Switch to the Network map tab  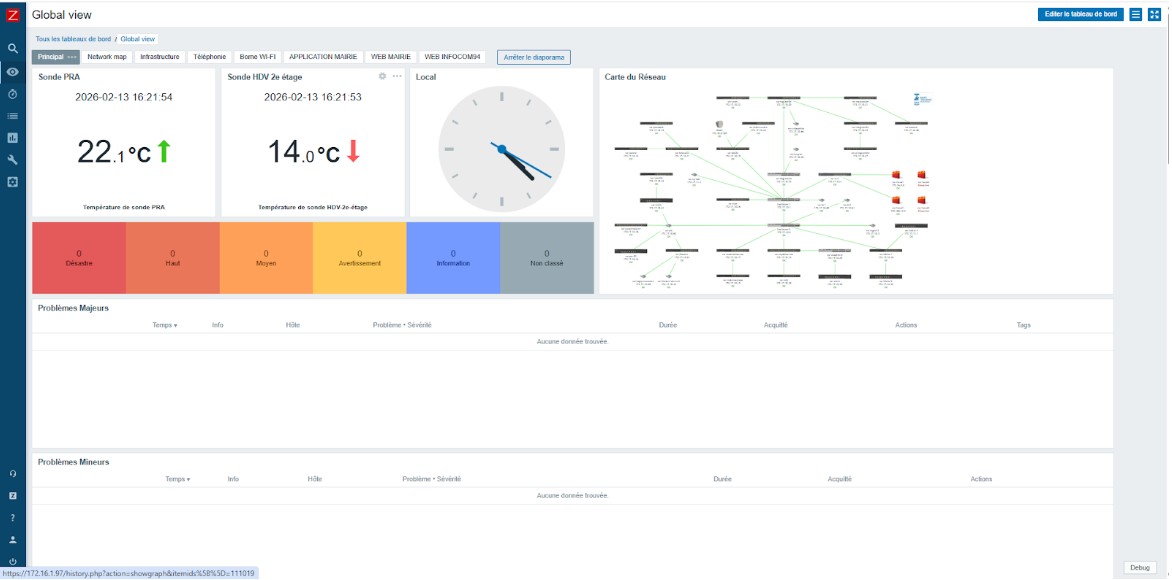pos(107,57)
